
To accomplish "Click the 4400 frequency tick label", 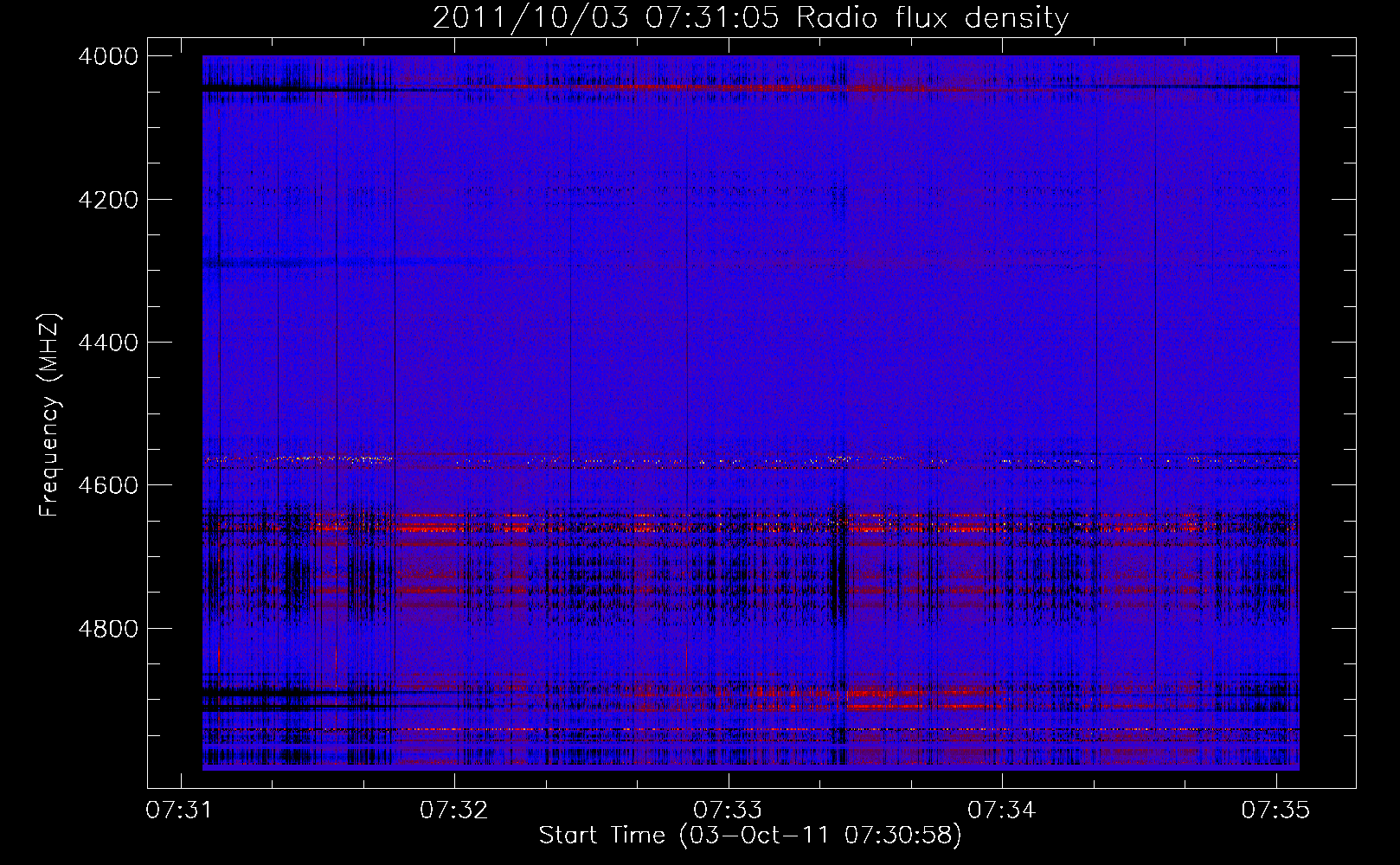I will click(108, 343).
